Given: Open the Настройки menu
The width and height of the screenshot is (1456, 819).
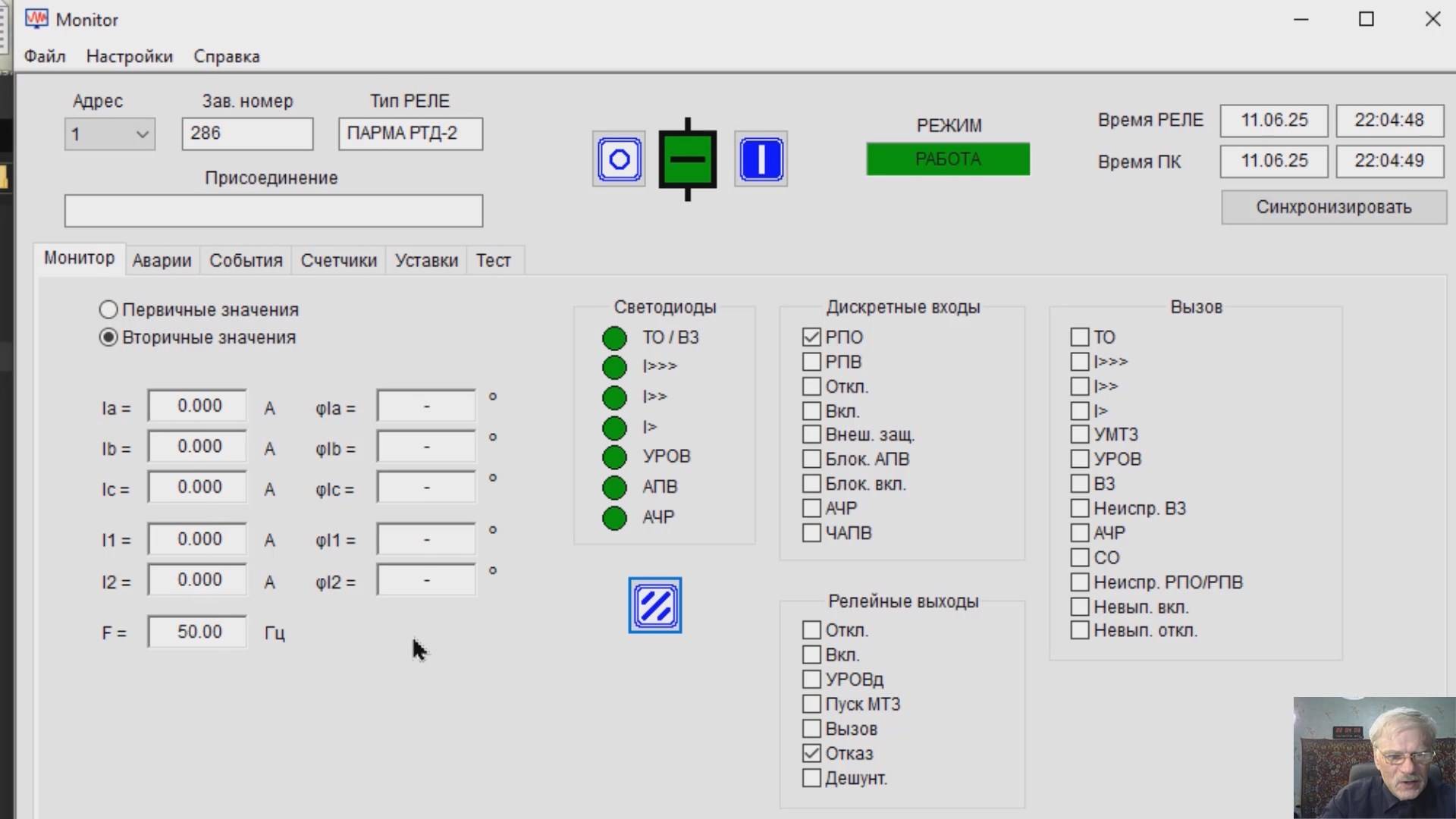Looking at the screenshot, I should point(129,56).
